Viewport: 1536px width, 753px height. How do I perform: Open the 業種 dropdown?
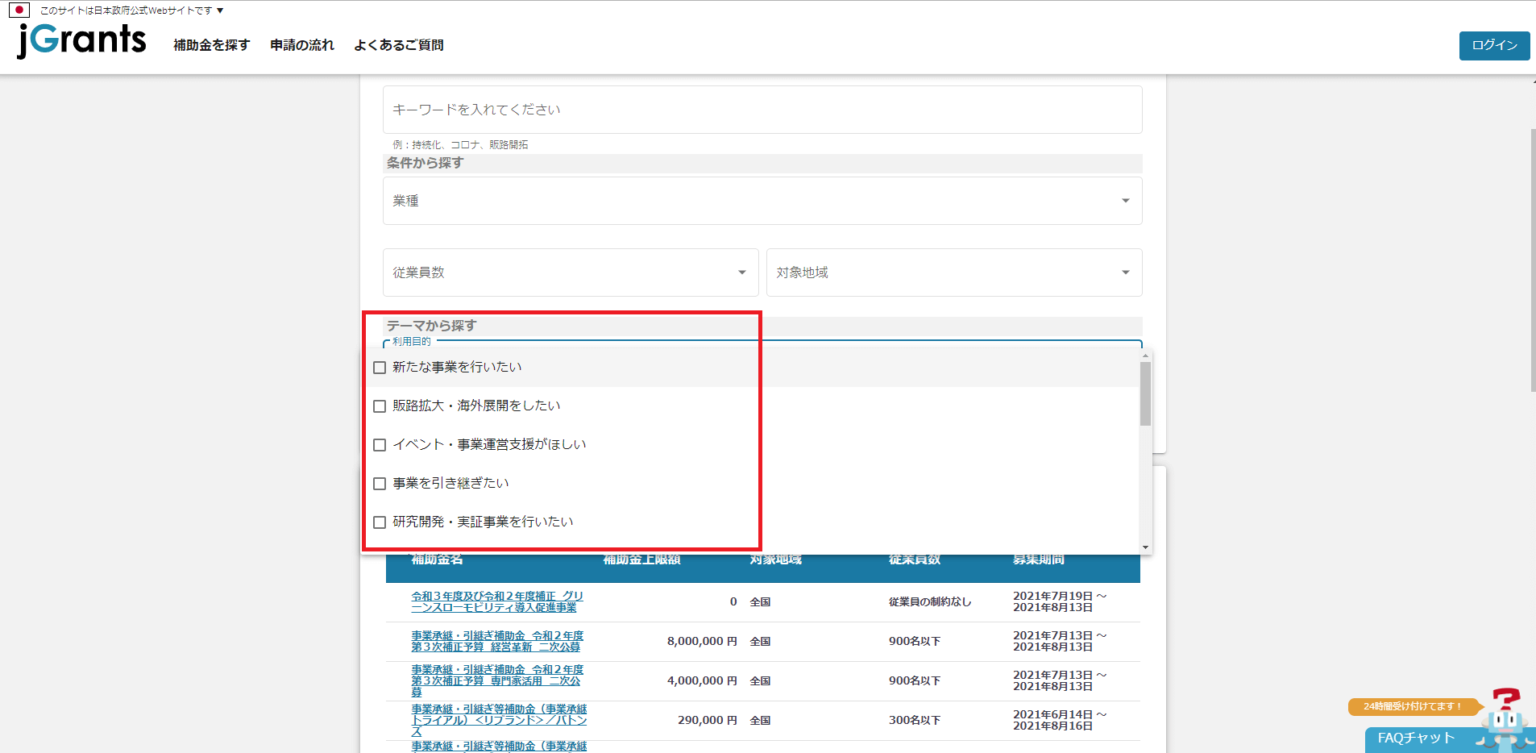[x=762, y=200]
